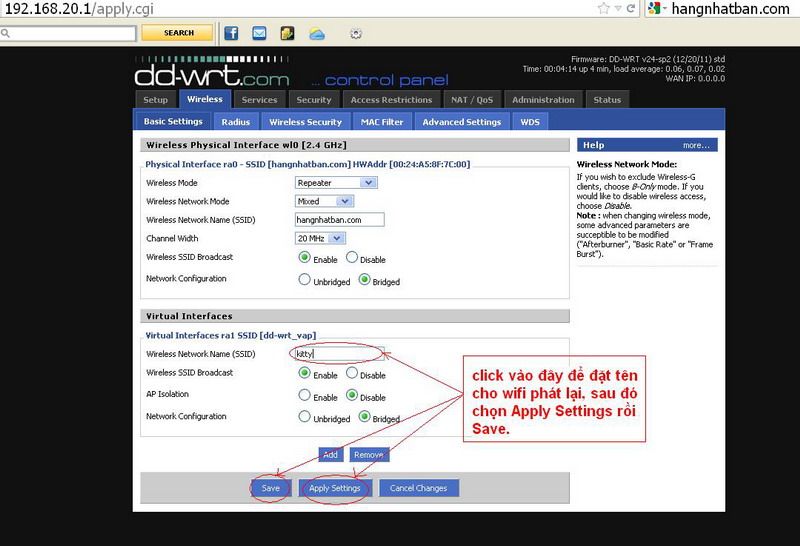Open the Access Restrictions tab
Image resolution: width=800 pixels, height=546 pixels.
pos(391,100)
